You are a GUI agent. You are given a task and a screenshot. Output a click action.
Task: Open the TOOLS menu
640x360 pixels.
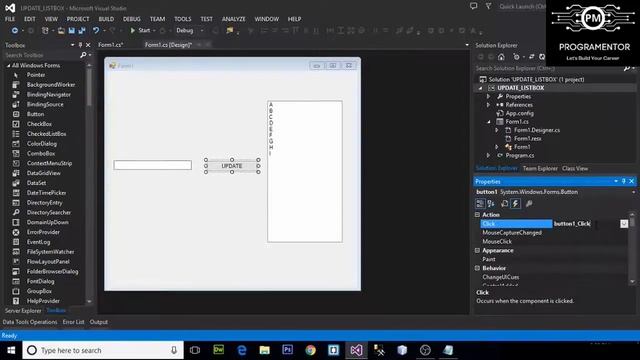182,19
